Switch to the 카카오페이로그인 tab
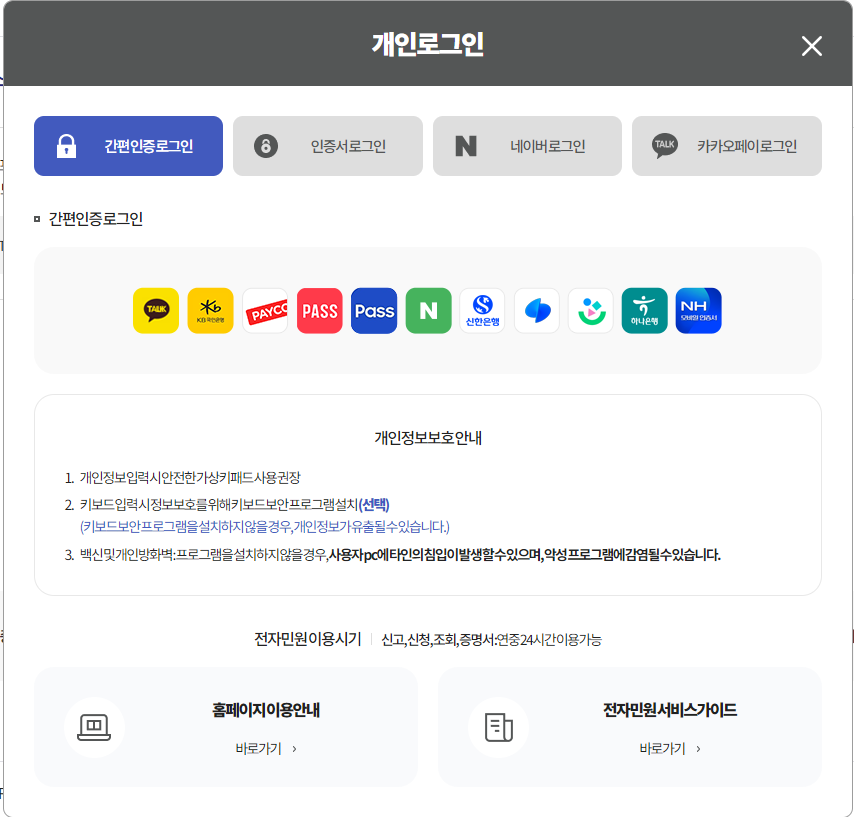Image resolution: width=856 pixels, height=817 pixels. [x=727, y=146]
